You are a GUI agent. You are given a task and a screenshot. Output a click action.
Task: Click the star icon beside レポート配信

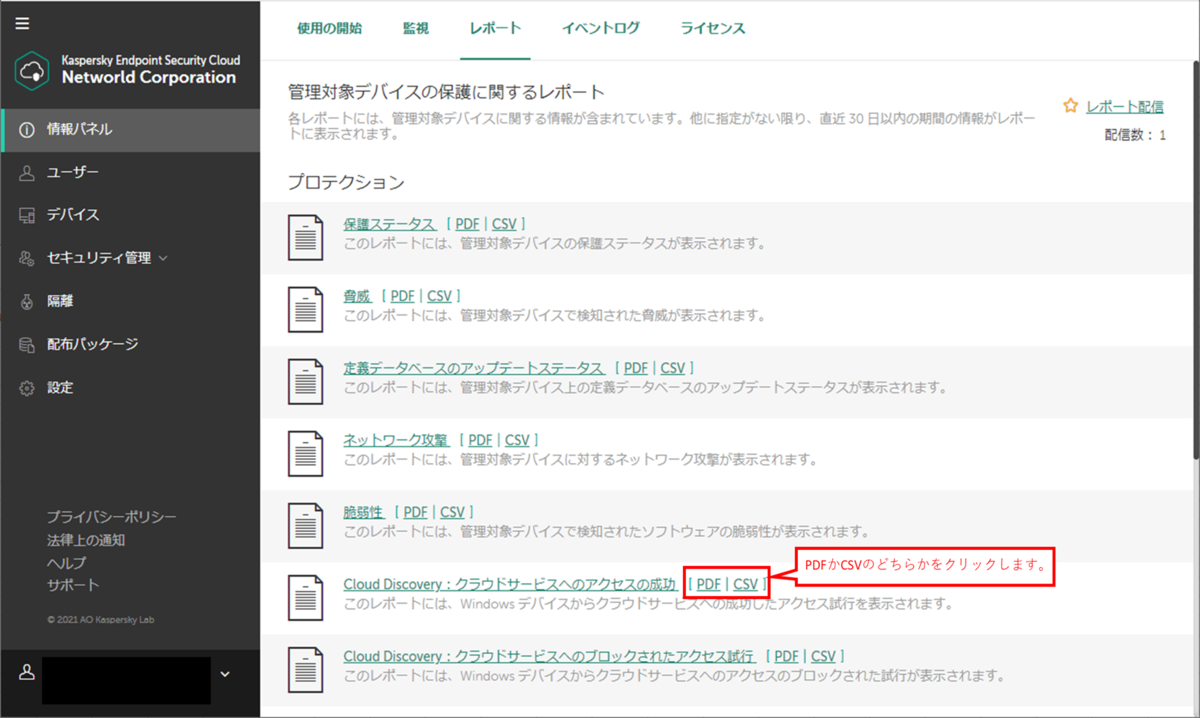point(1069,104)
